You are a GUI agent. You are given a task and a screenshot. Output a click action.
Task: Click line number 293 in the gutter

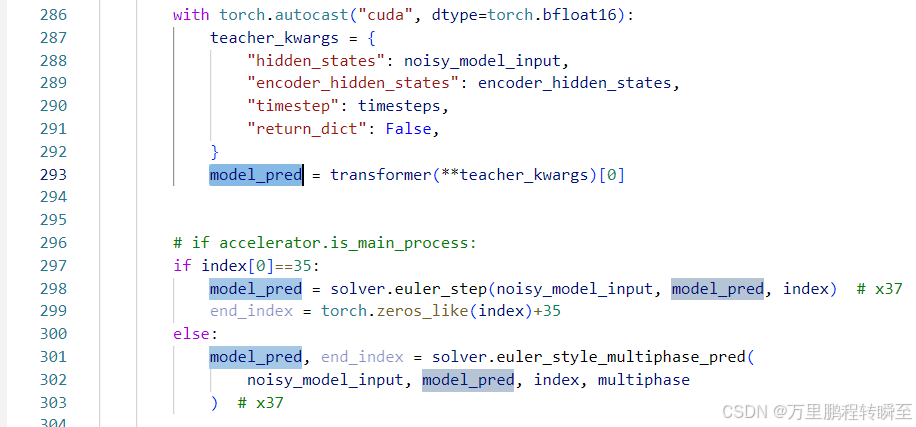(x=53, y=175)
